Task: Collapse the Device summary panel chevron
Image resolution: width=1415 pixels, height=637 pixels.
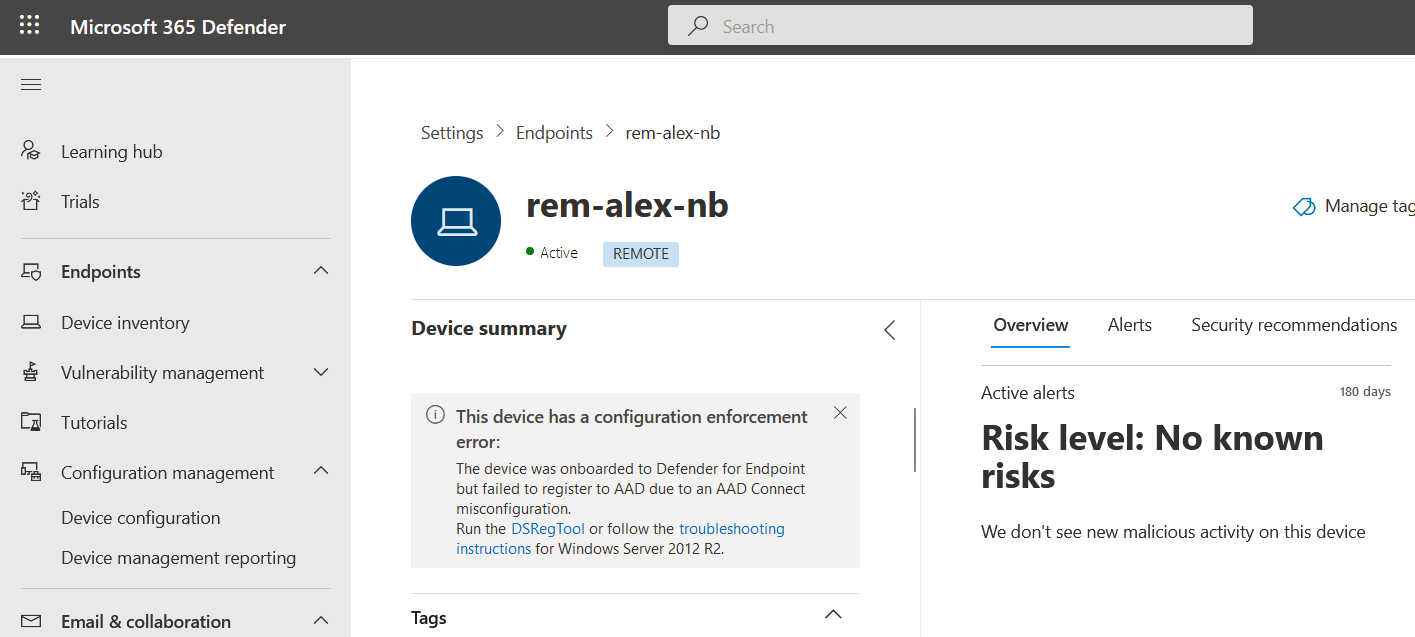Action: [889, 330]
